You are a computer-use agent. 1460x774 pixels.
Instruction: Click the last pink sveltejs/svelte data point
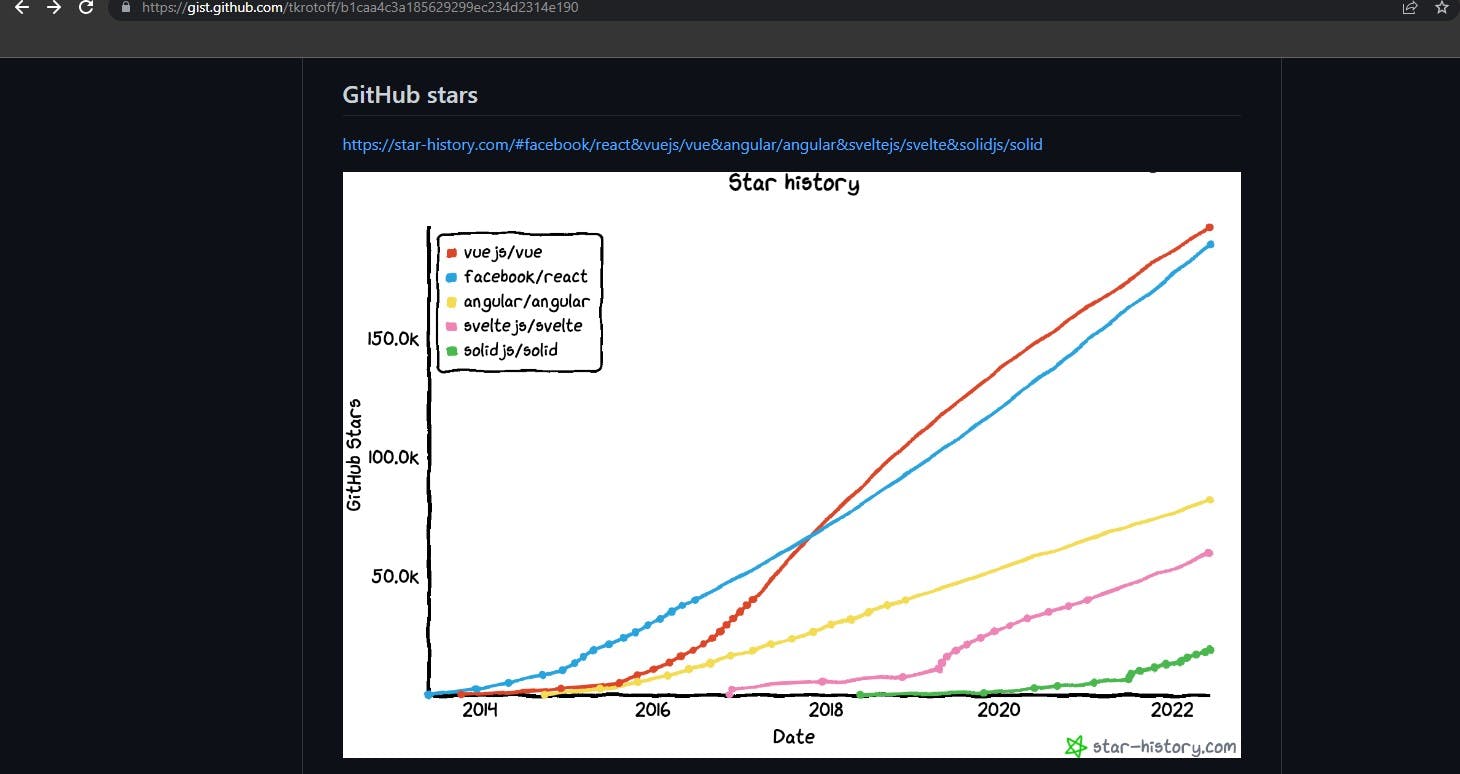(x=1209, y=553)
